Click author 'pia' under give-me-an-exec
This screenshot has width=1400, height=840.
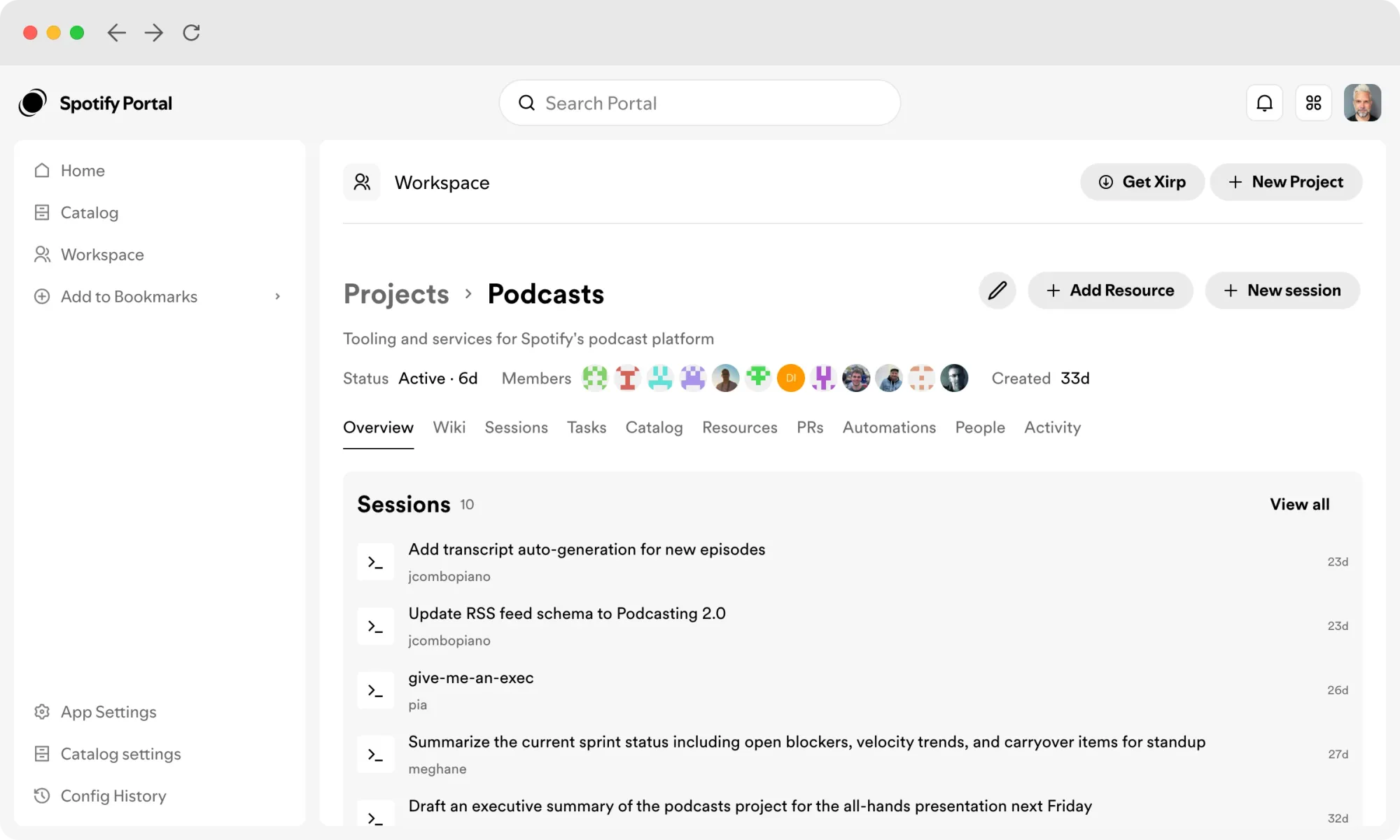418,704
